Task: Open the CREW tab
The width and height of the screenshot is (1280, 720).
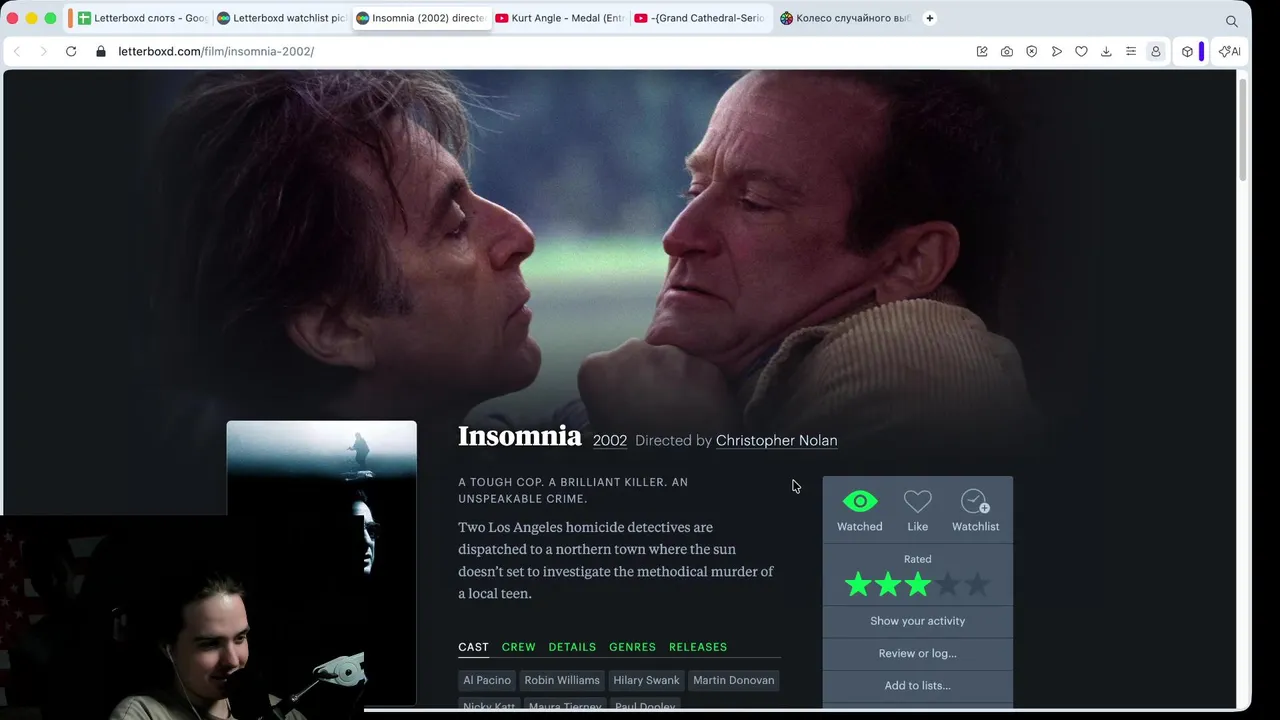Action: [x=518, y=647]
